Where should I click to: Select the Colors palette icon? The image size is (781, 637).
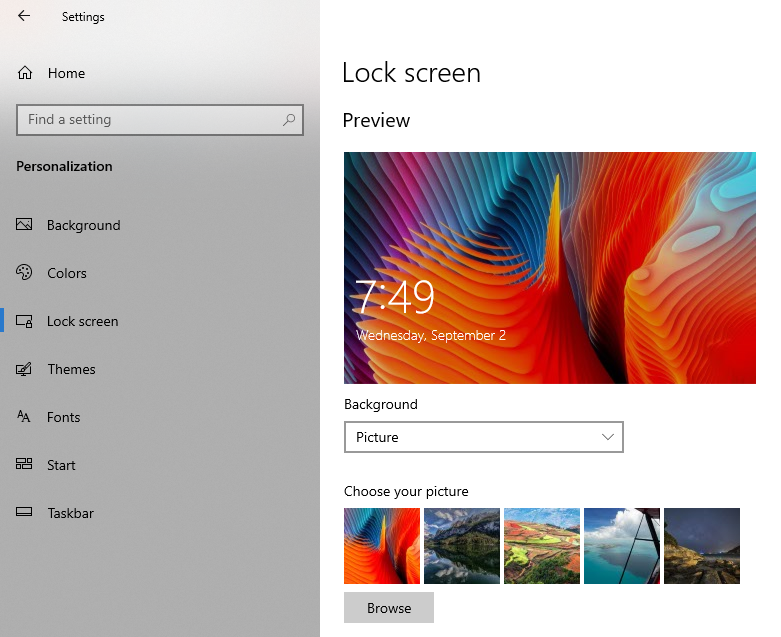pyautogui.click(x=25, y=273)
